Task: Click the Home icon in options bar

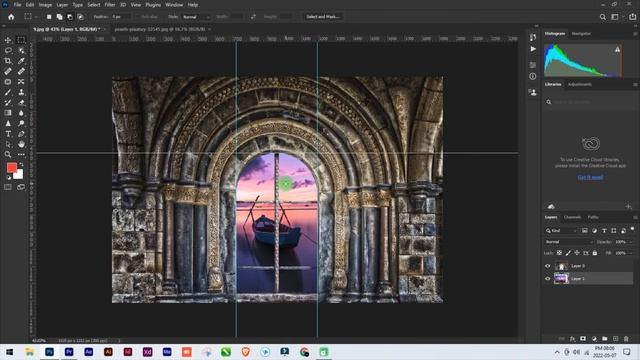Action: tap(11, 17)
